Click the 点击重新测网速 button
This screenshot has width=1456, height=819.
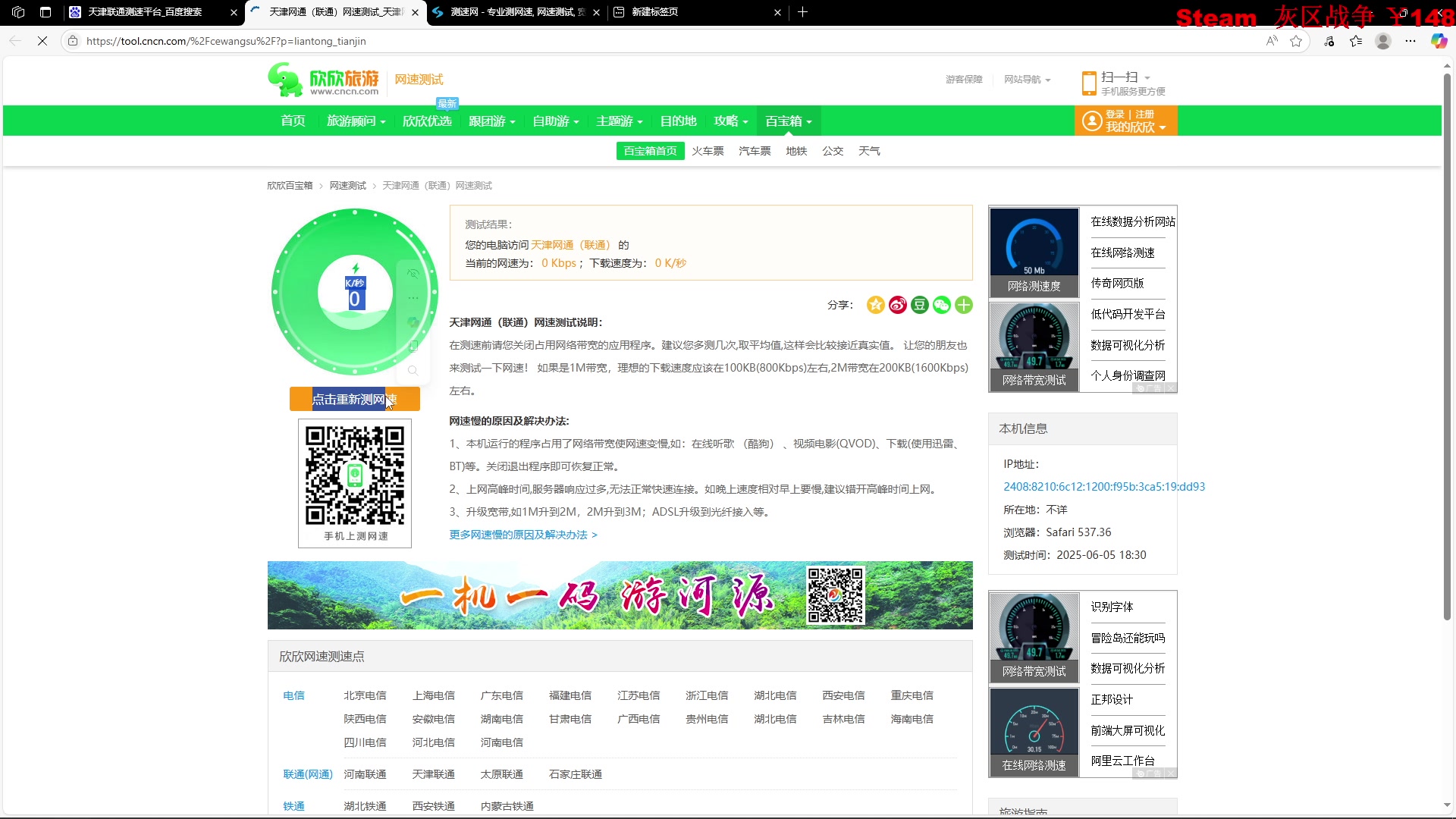click(x=355, y=399)
